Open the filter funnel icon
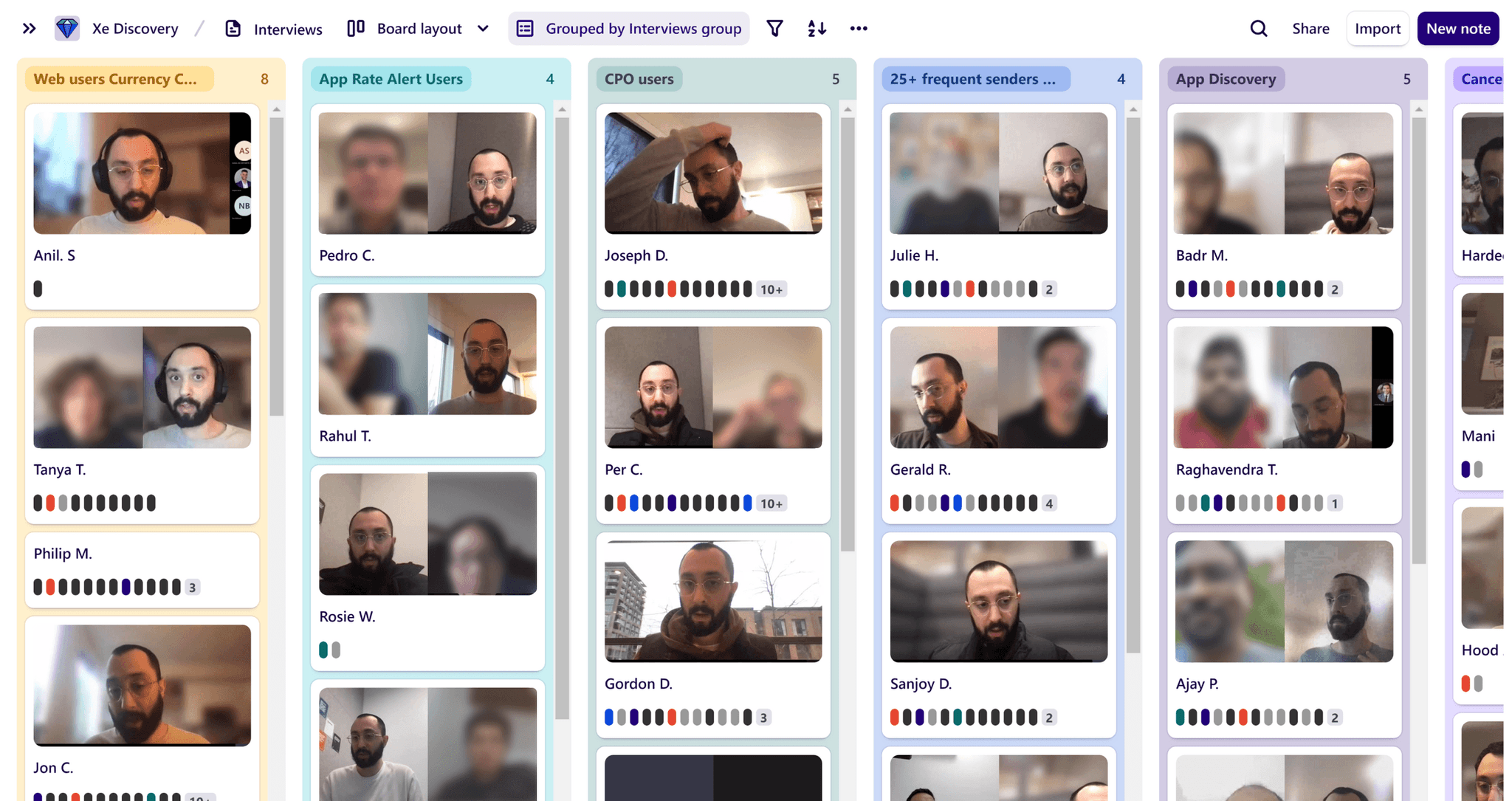The width and height of the screenshot is (1512, 801). [774, 28]
